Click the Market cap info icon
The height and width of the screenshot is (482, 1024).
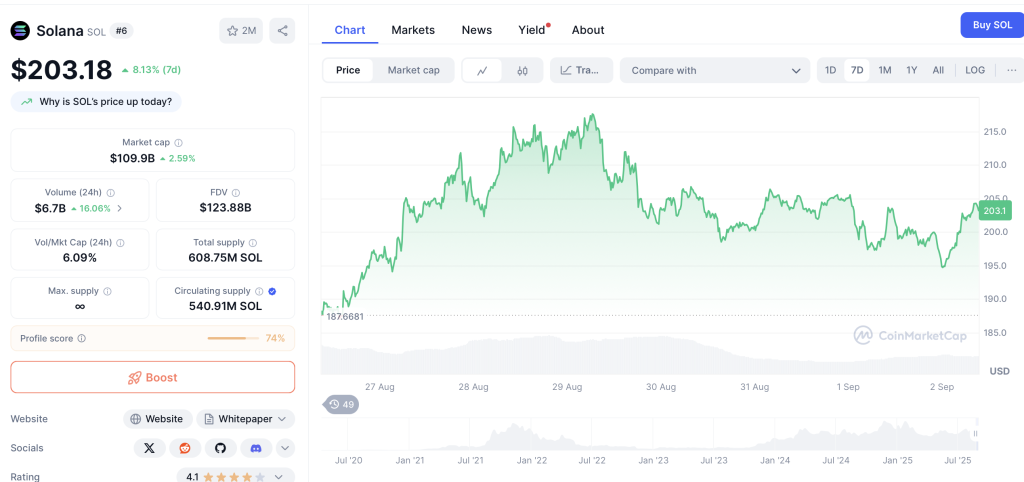pos(178,142)
